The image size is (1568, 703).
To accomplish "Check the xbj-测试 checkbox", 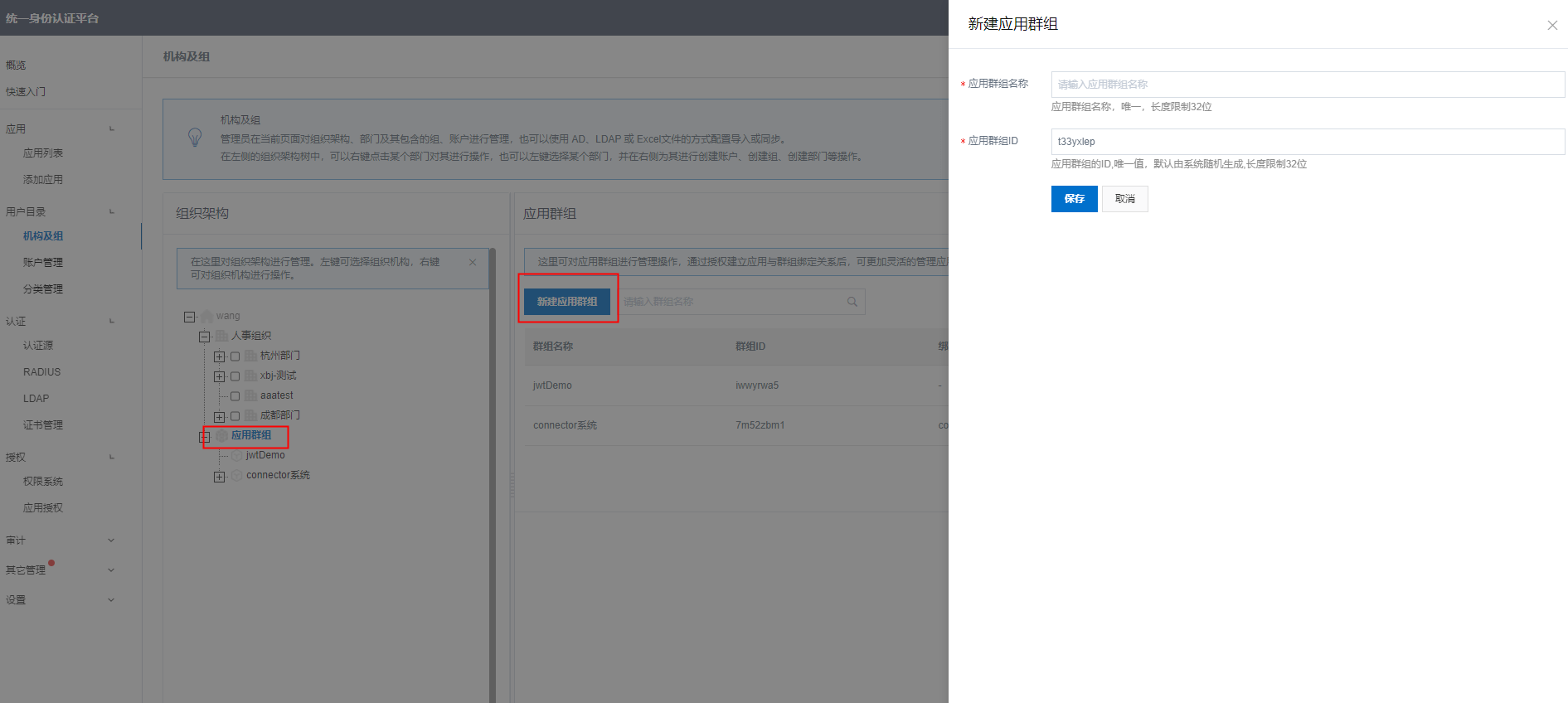I will [235, 376].
